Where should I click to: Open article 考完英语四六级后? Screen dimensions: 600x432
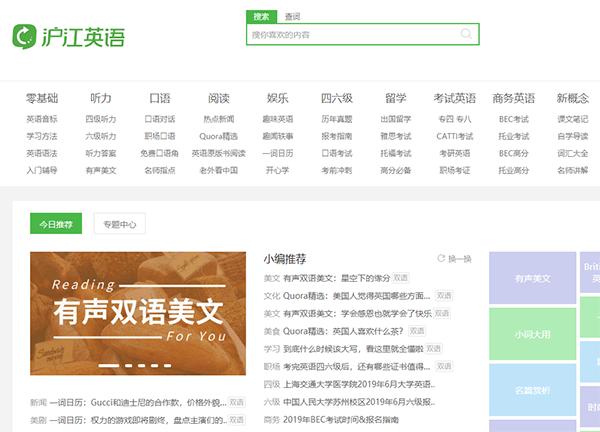357,366
